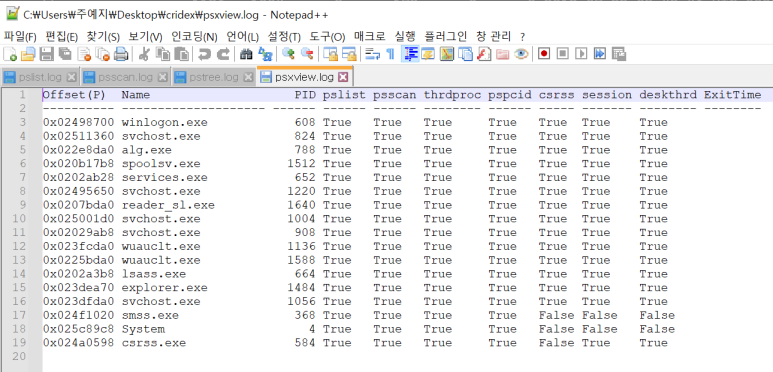The image size is (773, 372).
Task: Click the Close All documents toolbar icon
Action: (x=103, y=54)
